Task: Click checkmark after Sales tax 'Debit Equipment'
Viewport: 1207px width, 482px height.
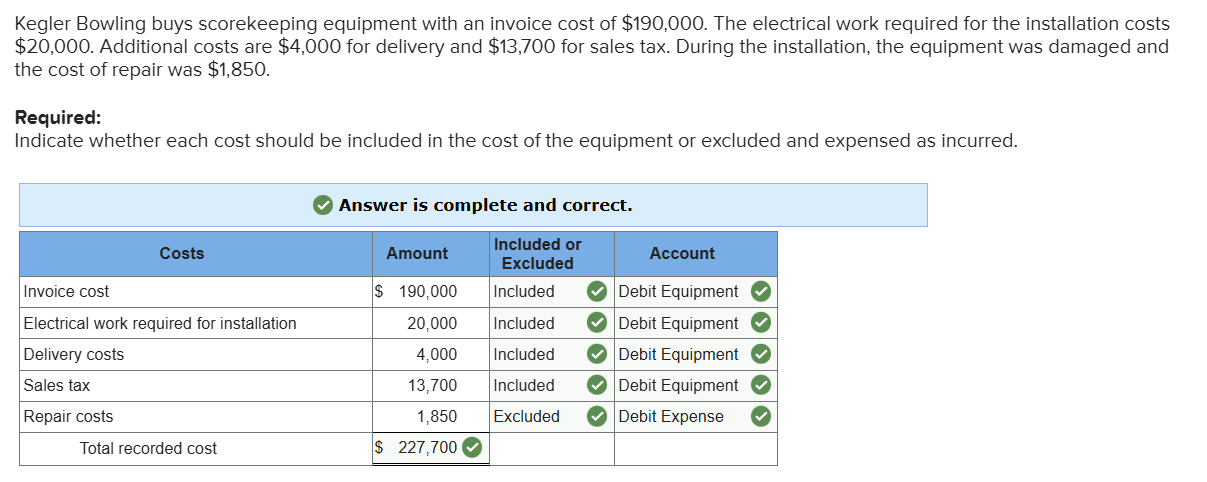Action: 761,385
